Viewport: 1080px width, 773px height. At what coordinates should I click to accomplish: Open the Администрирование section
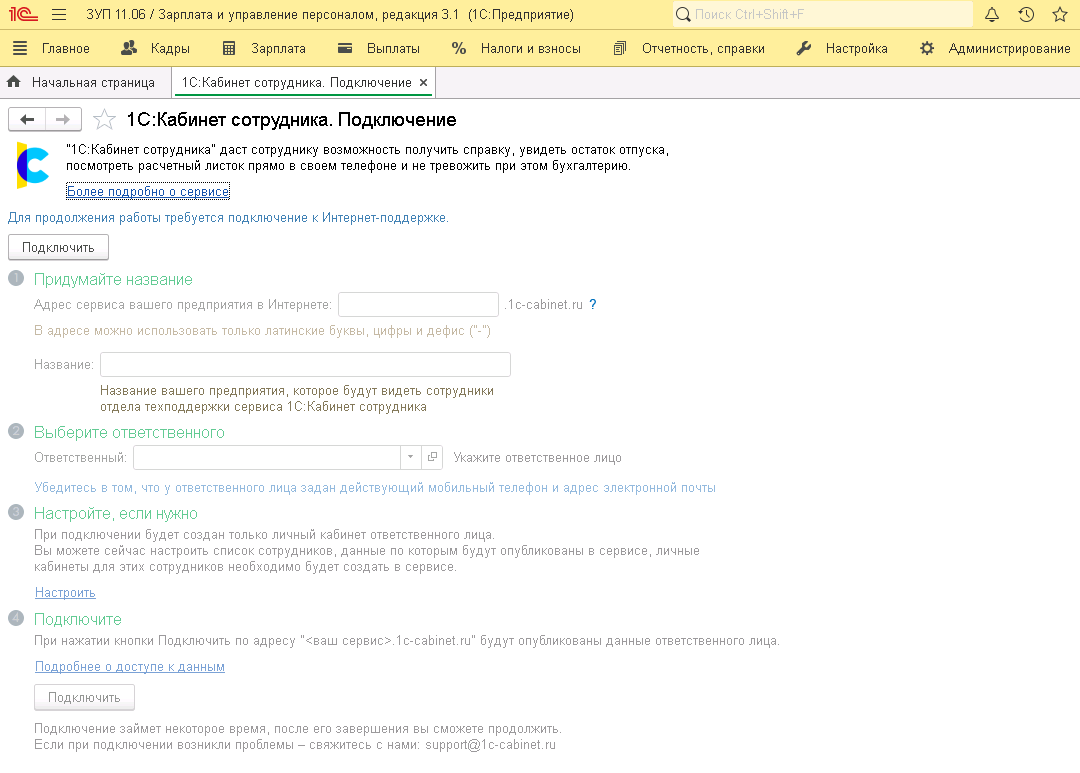coord(1009,48)
